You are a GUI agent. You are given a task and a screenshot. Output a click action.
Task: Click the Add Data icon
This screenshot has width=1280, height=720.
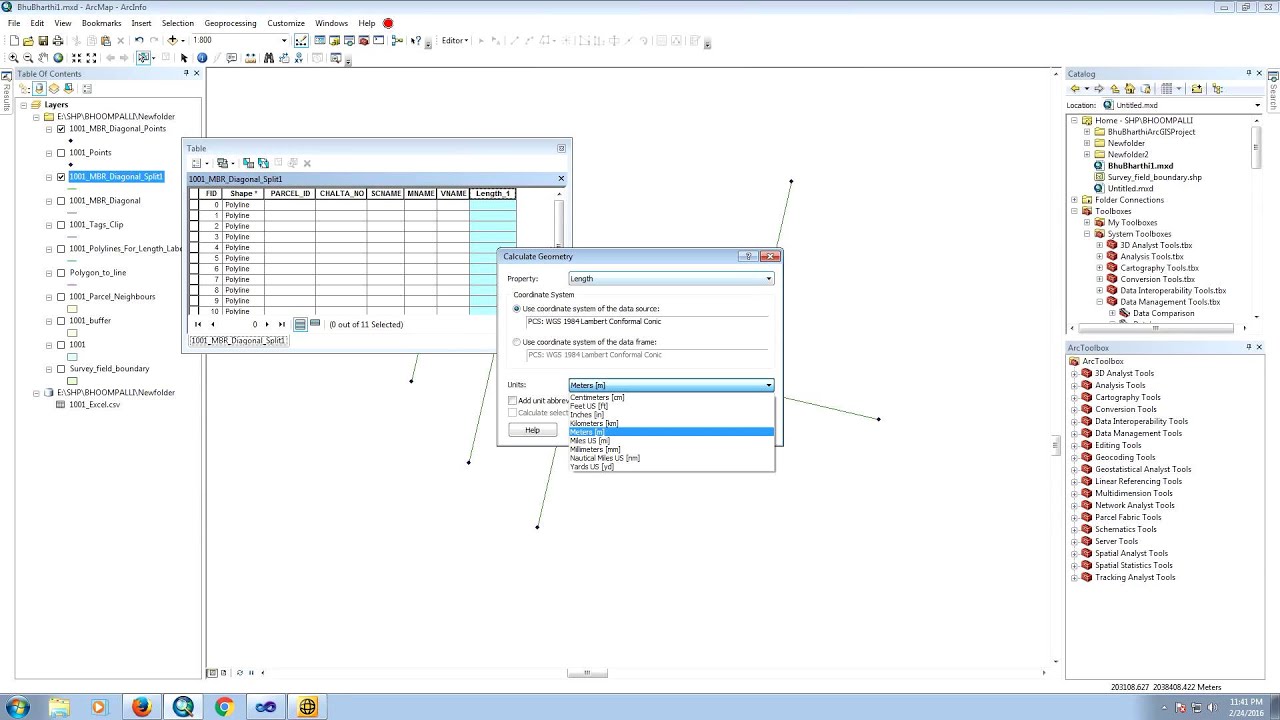click(x=172, y=41)
